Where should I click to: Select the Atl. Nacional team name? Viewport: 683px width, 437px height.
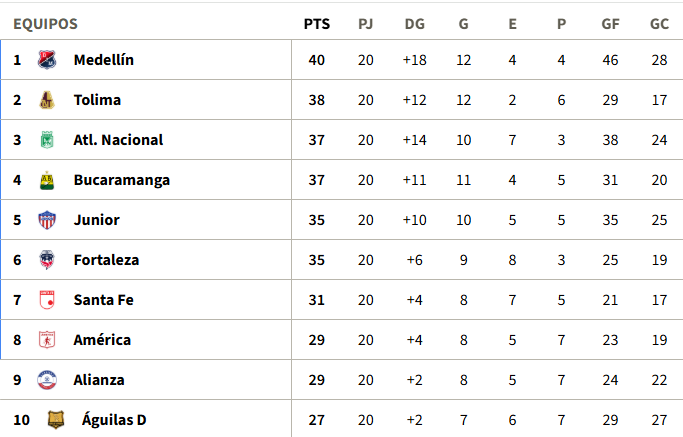tap(118, 140)
